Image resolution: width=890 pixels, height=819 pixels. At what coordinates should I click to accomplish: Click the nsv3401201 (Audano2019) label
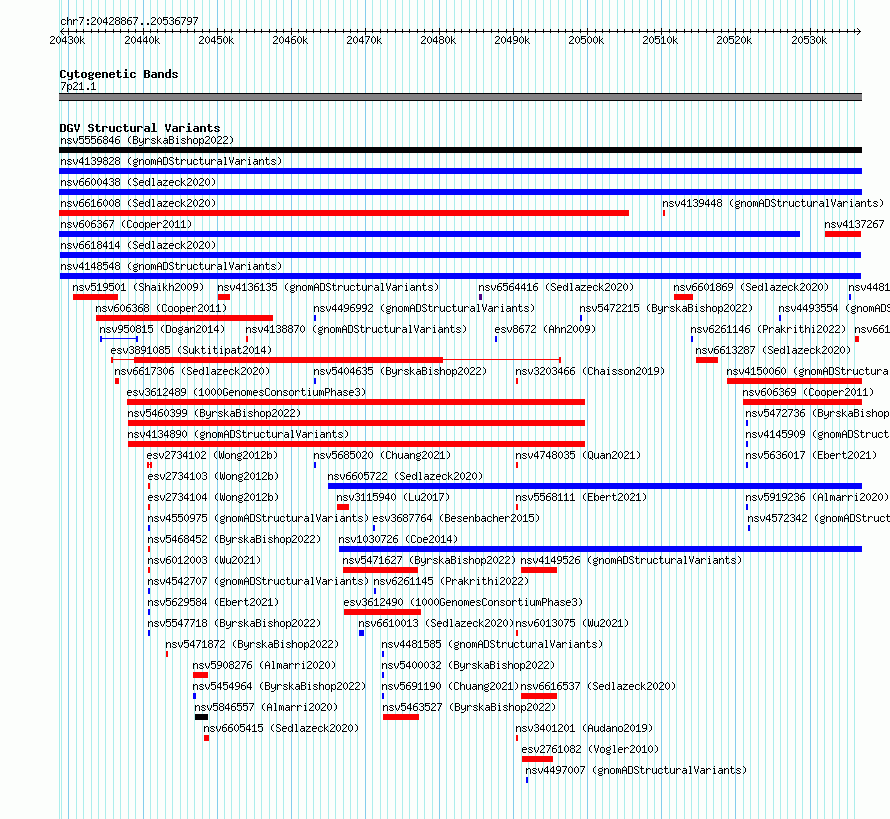(x=584, y=728)
